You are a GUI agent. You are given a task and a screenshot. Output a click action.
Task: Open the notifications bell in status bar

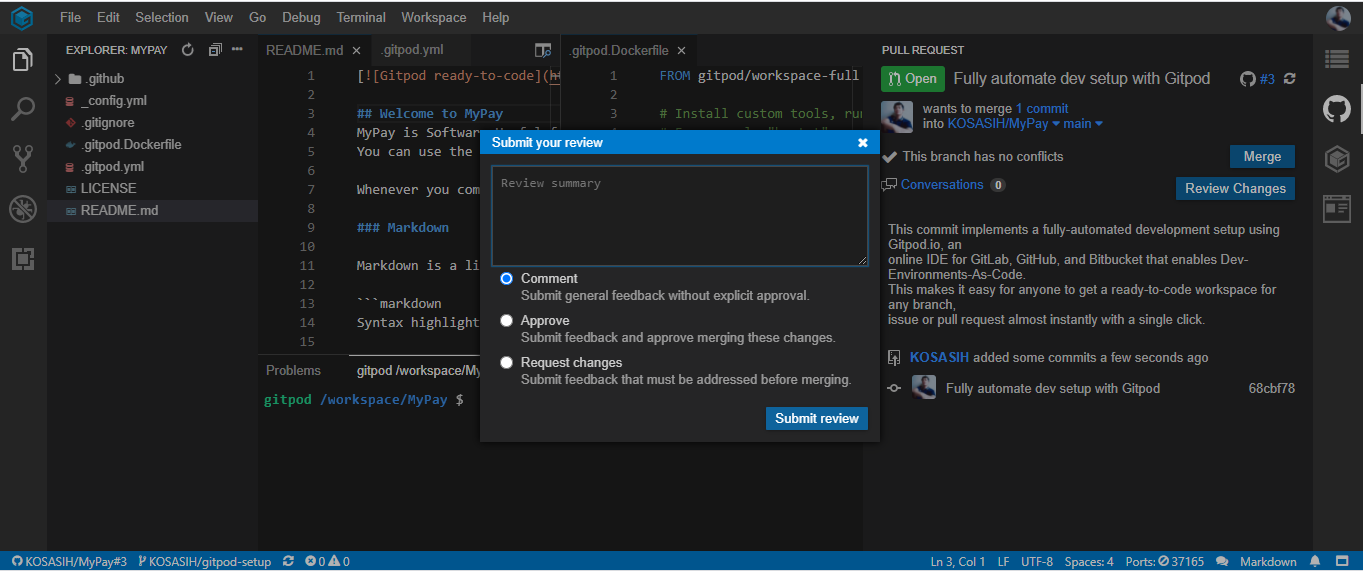coord(1315,562)
